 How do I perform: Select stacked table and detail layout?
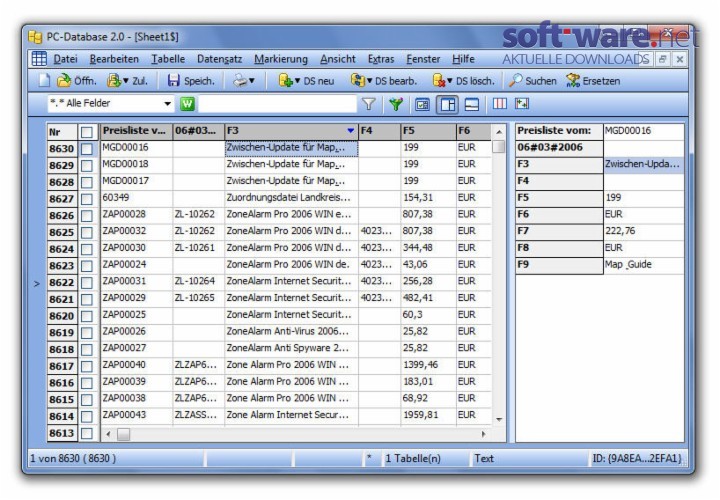coord(472,105)
